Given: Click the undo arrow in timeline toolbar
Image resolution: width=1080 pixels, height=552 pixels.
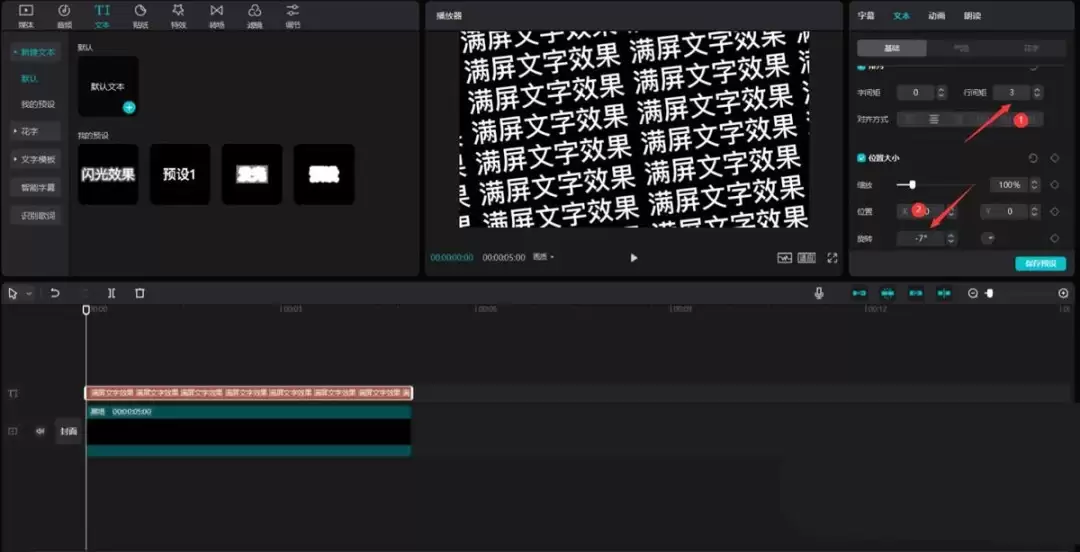Looking at the screenshot, I should 54,293.
